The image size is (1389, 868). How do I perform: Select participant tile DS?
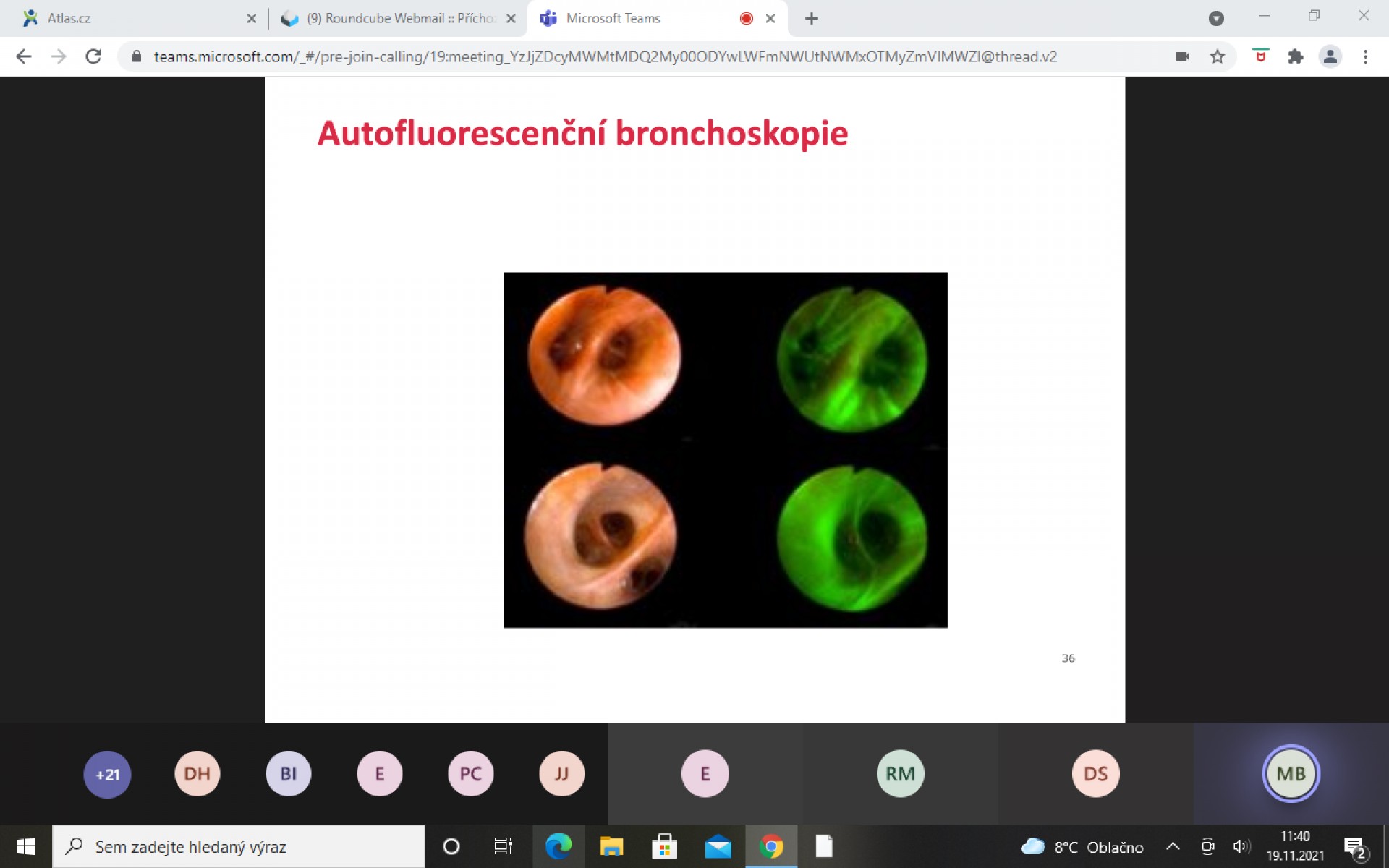click(1095, 774)
